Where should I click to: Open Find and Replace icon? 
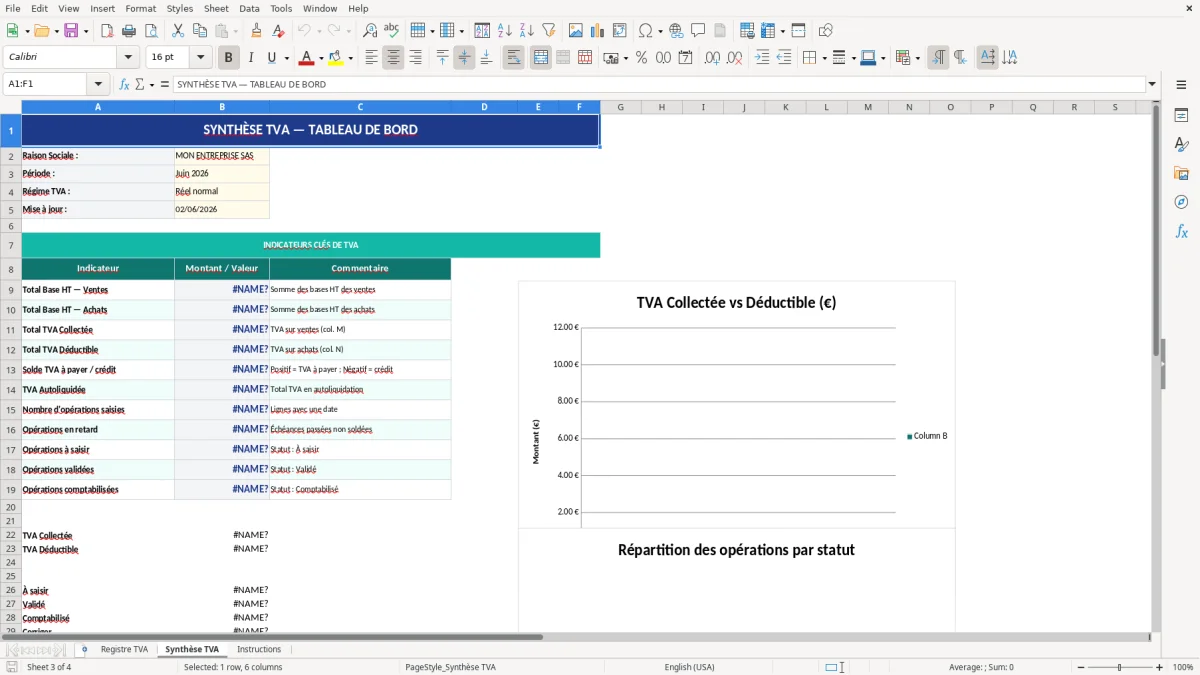click(370, 31)
